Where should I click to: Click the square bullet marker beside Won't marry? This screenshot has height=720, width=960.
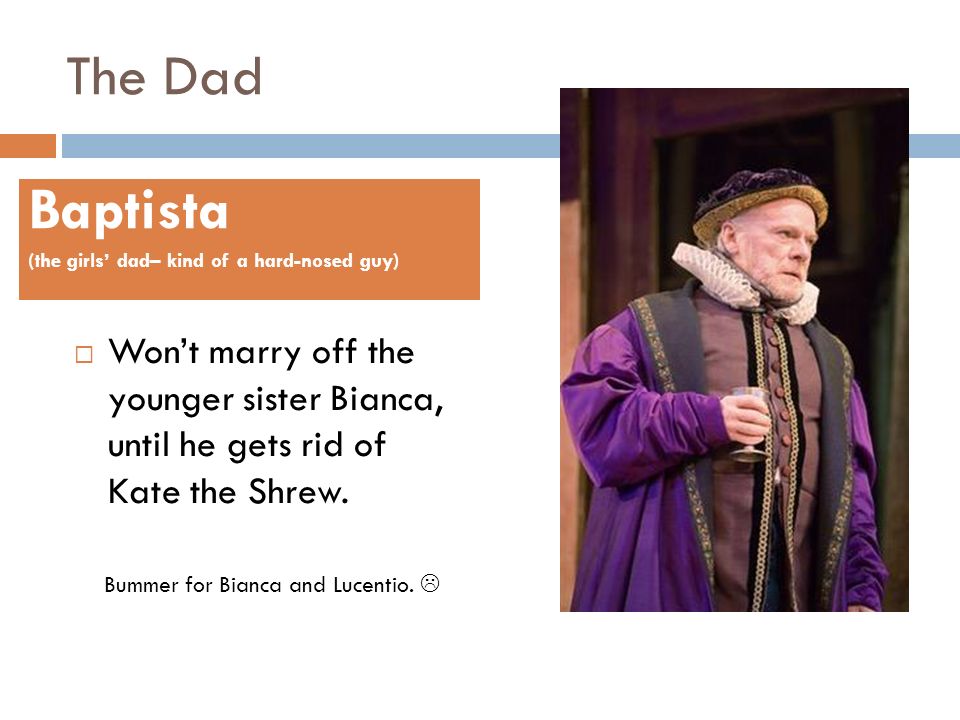pyautogui.click(x=84, y=354)
